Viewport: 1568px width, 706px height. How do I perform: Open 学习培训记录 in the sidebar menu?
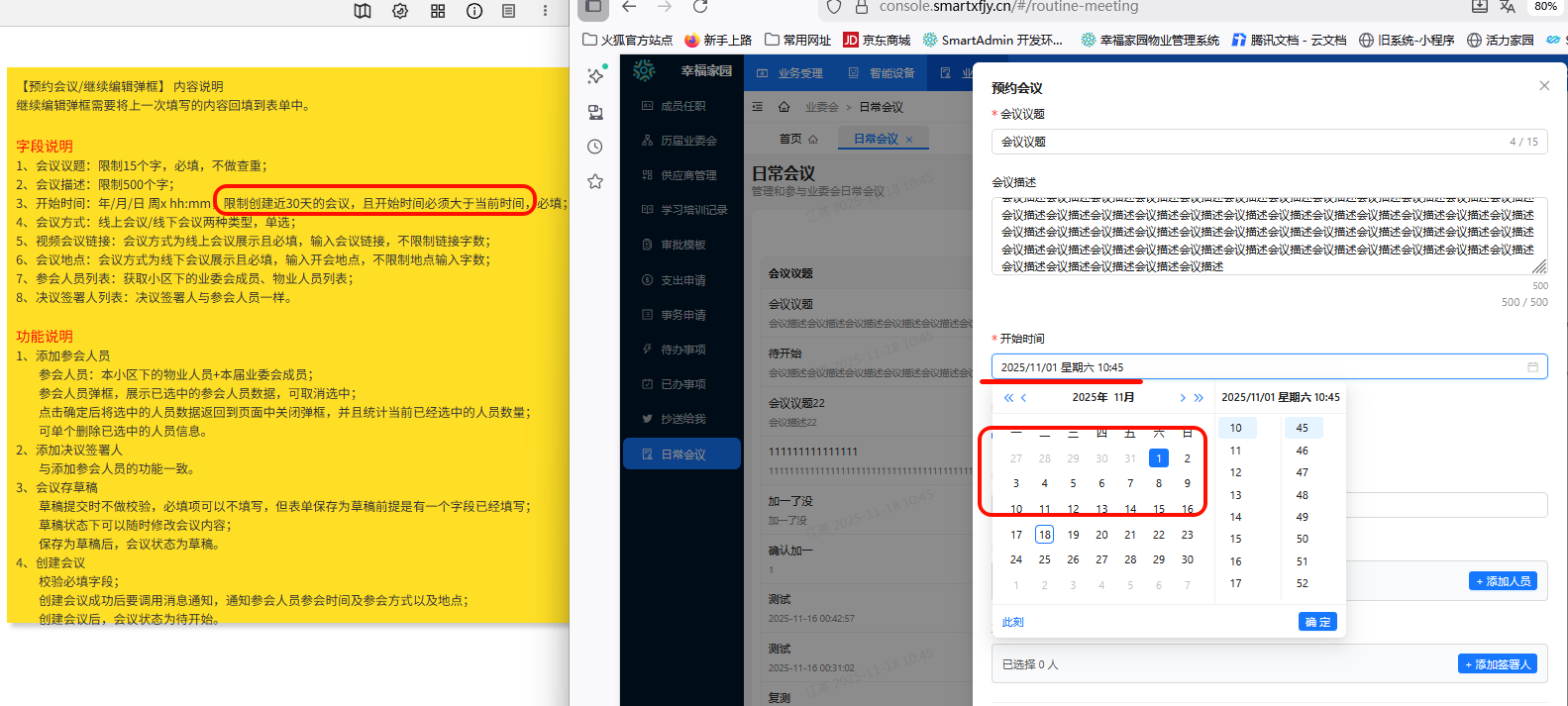(682, 210)
